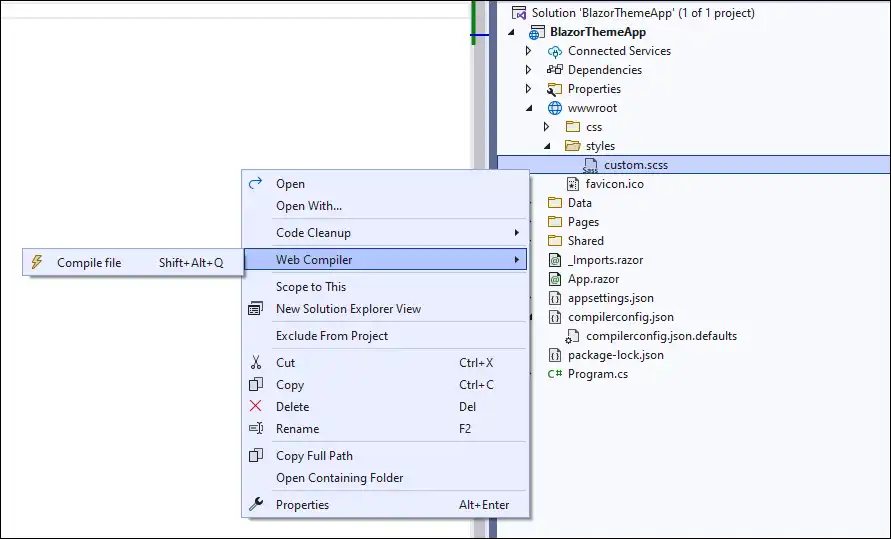891x539 pixels.
Task: Choose Open With... in context menu
Action: [x=386, y=206]
